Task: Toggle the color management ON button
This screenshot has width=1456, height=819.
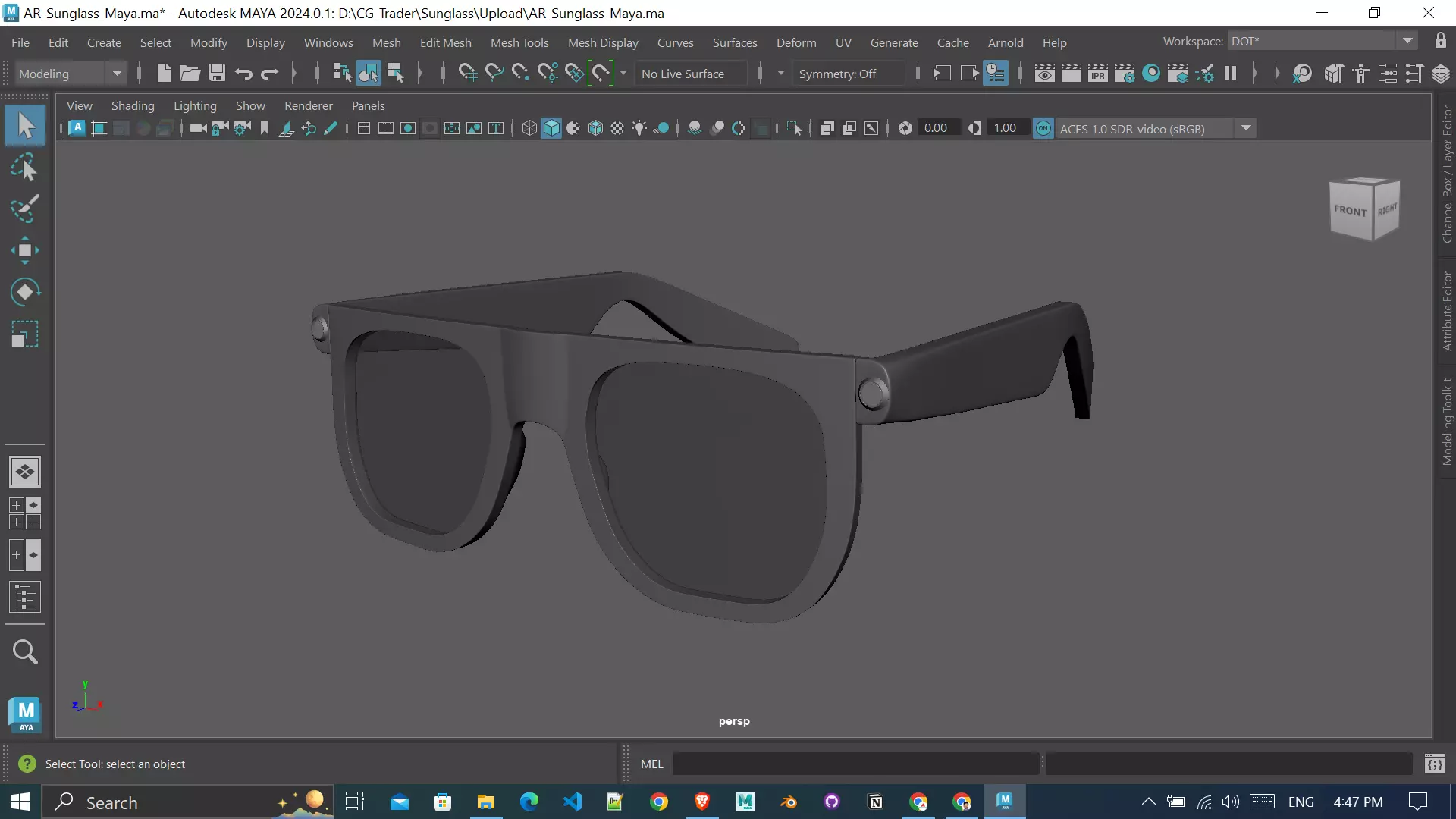Action: 1043,128
